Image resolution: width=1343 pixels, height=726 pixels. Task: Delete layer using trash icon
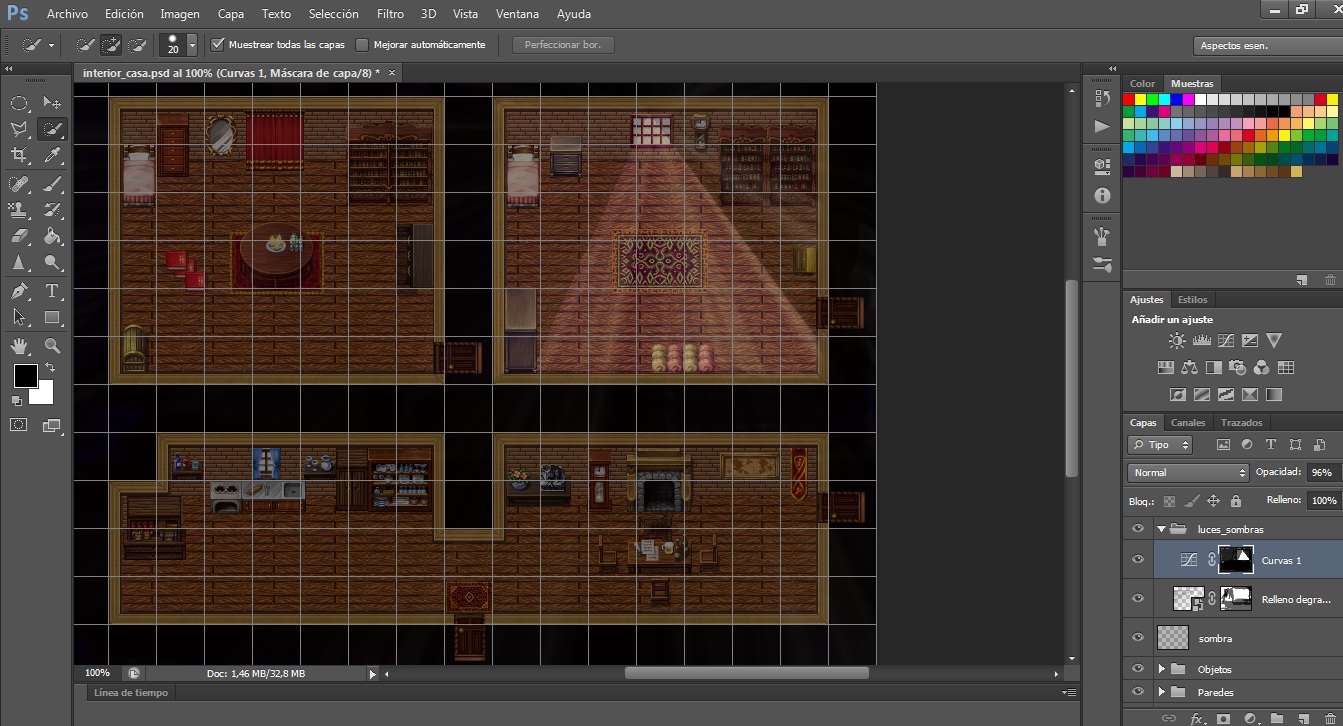[1331, 718]
